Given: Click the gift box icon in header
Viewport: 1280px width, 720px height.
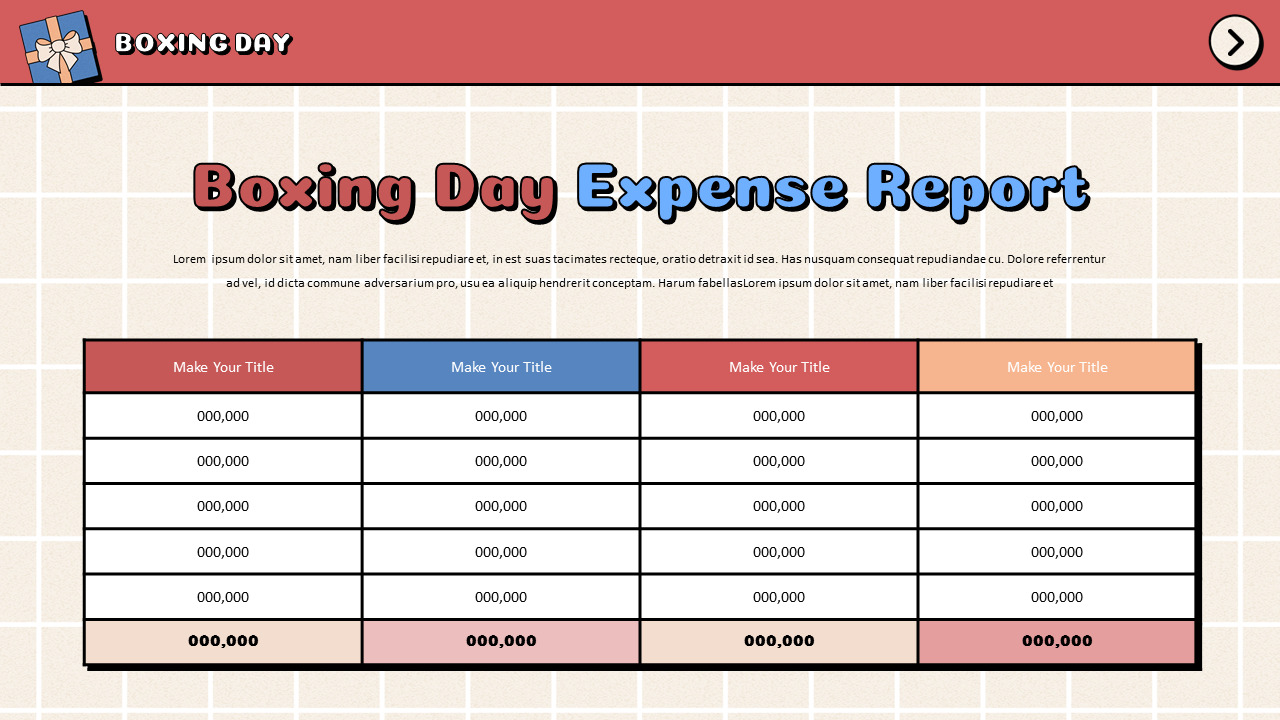Looking at the screenshot, I should tap(57, 45).
